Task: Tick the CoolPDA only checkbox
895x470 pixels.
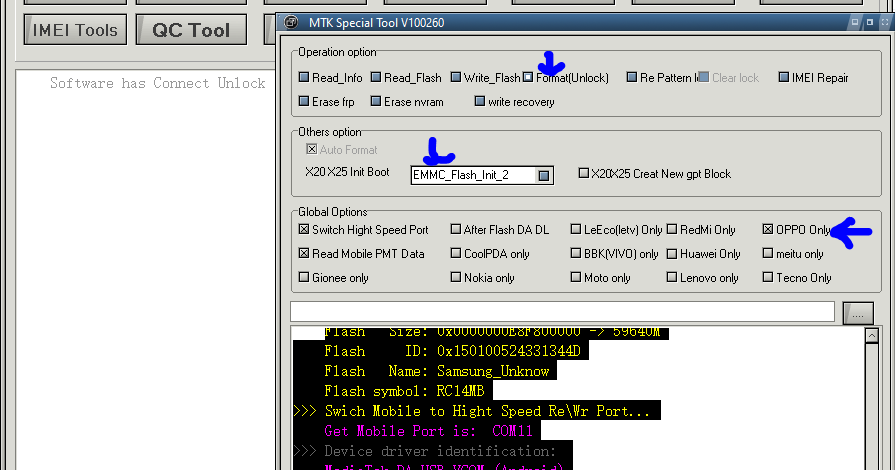Action: click(x=455, y=253)
